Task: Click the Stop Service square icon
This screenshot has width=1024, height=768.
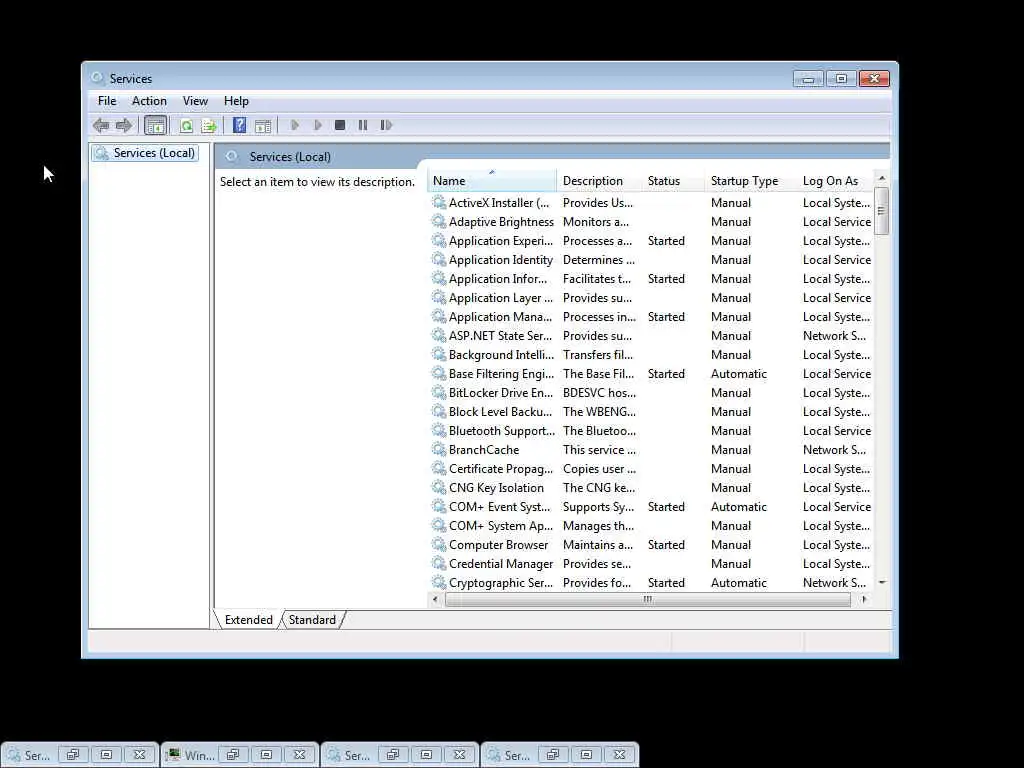Action: point(340,125)
